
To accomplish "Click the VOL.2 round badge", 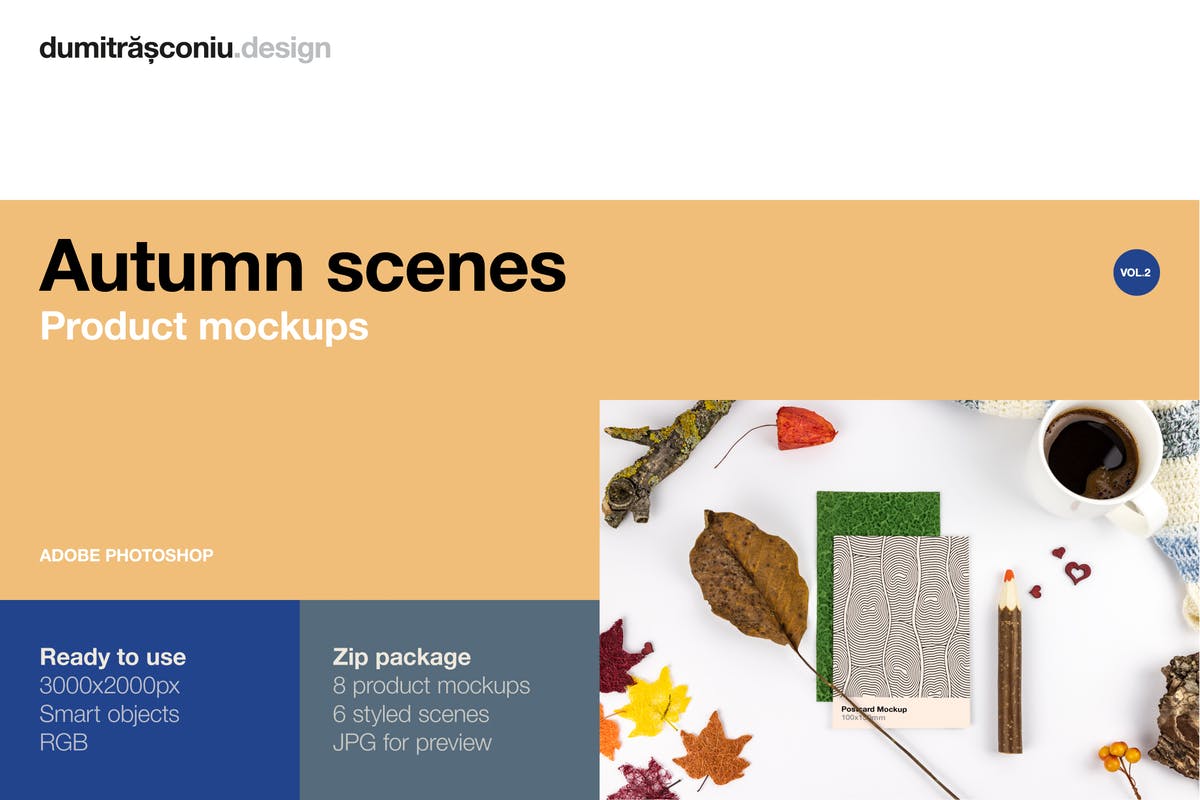I will coord(1136,272).
